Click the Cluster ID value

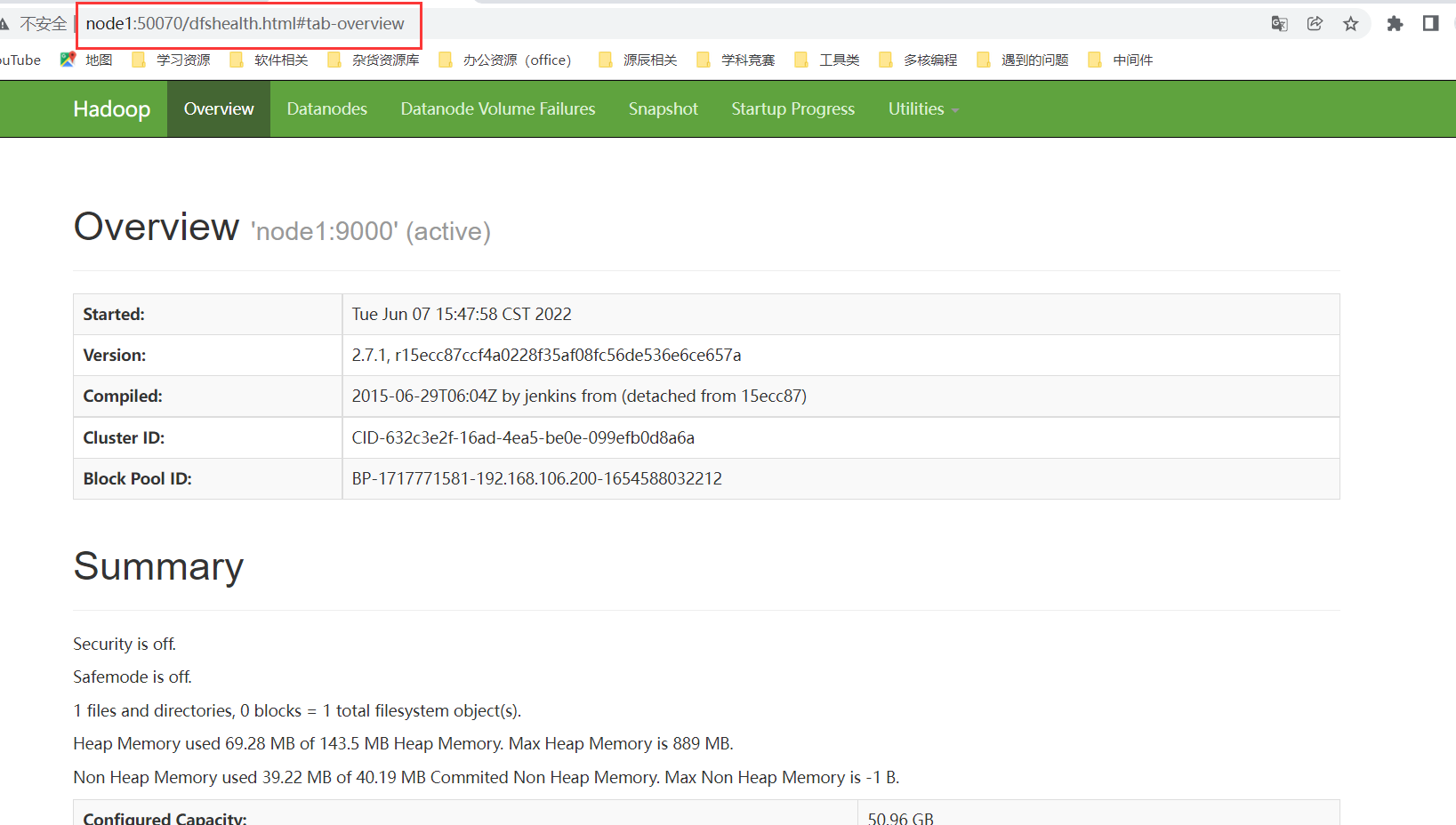[523, 437]
